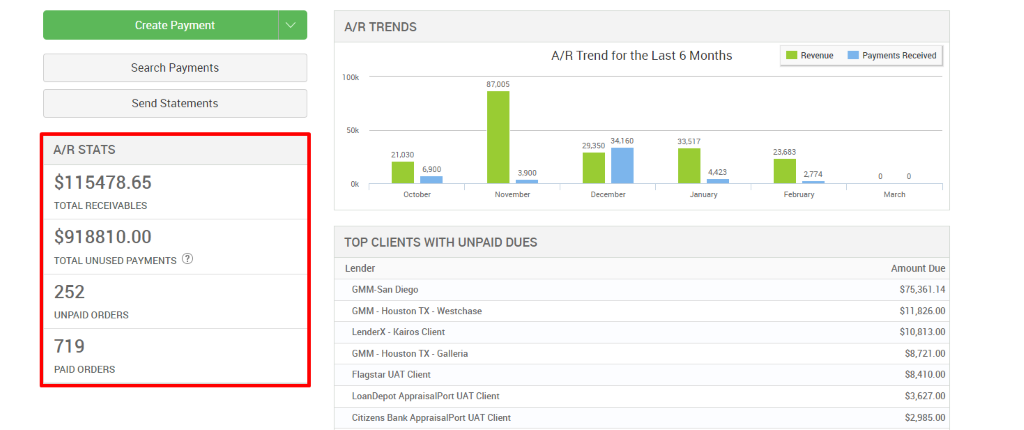
Task: Click the March label on chart axis
Action: pyautogui.click(x=894, y=195)
